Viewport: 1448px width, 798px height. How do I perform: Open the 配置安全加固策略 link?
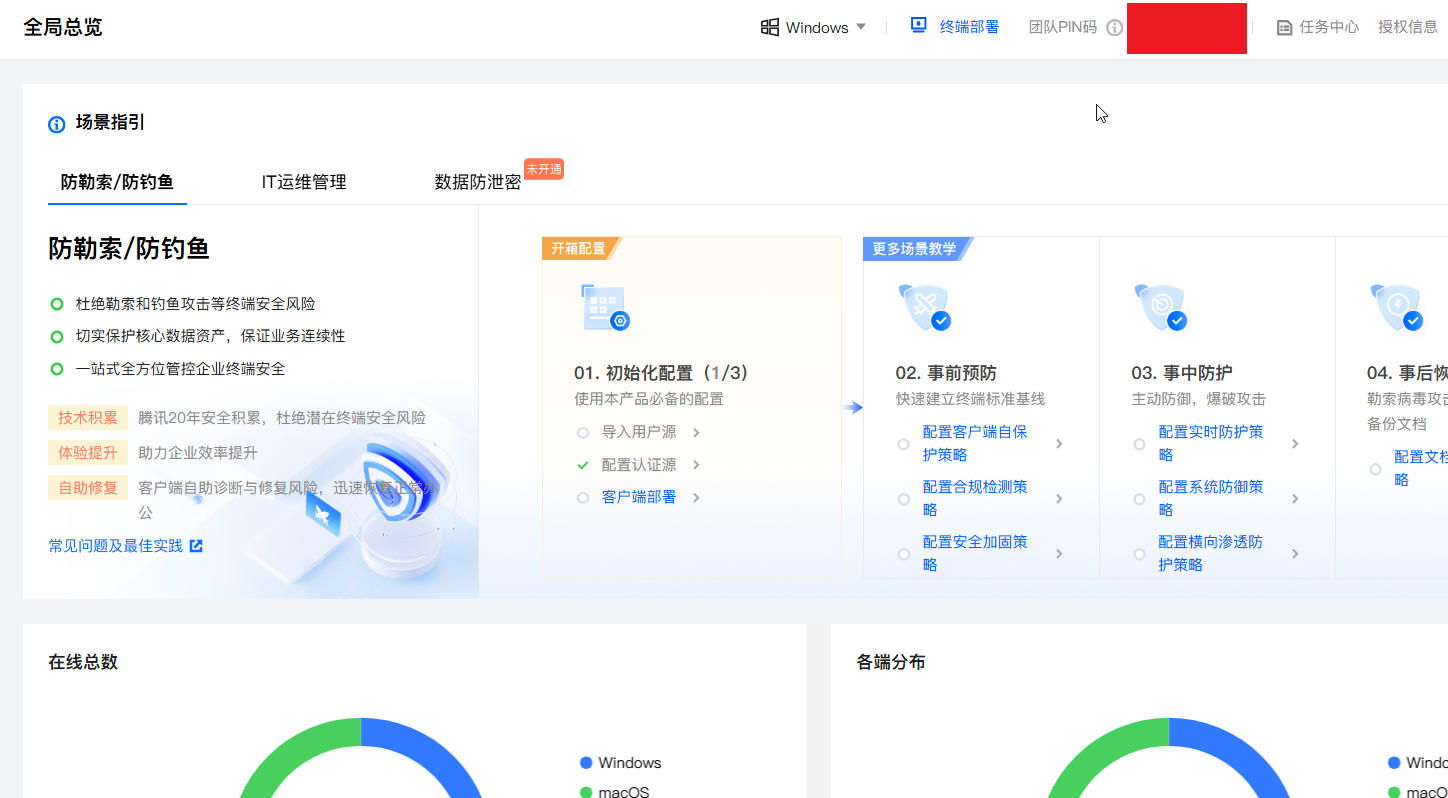pos(975,554)
